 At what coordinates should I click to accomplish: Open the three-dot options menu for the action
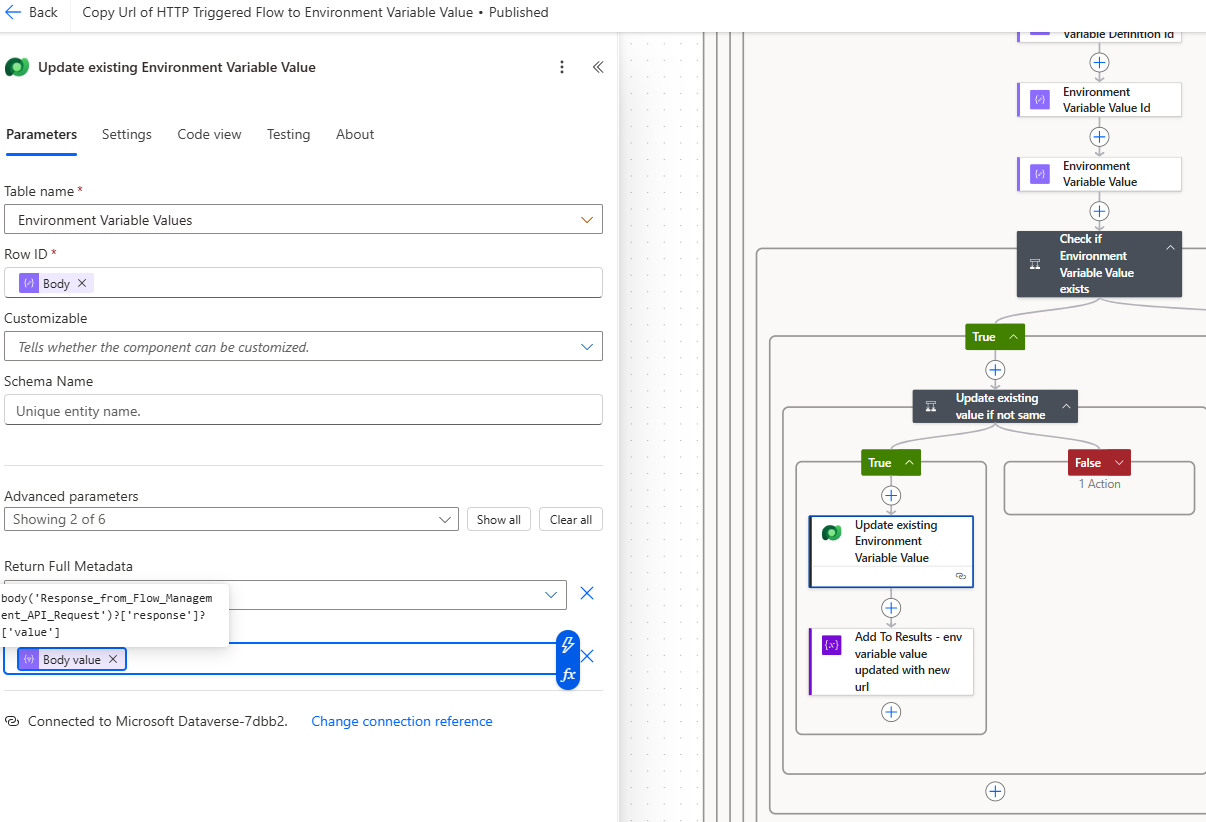tap(562, 67)
